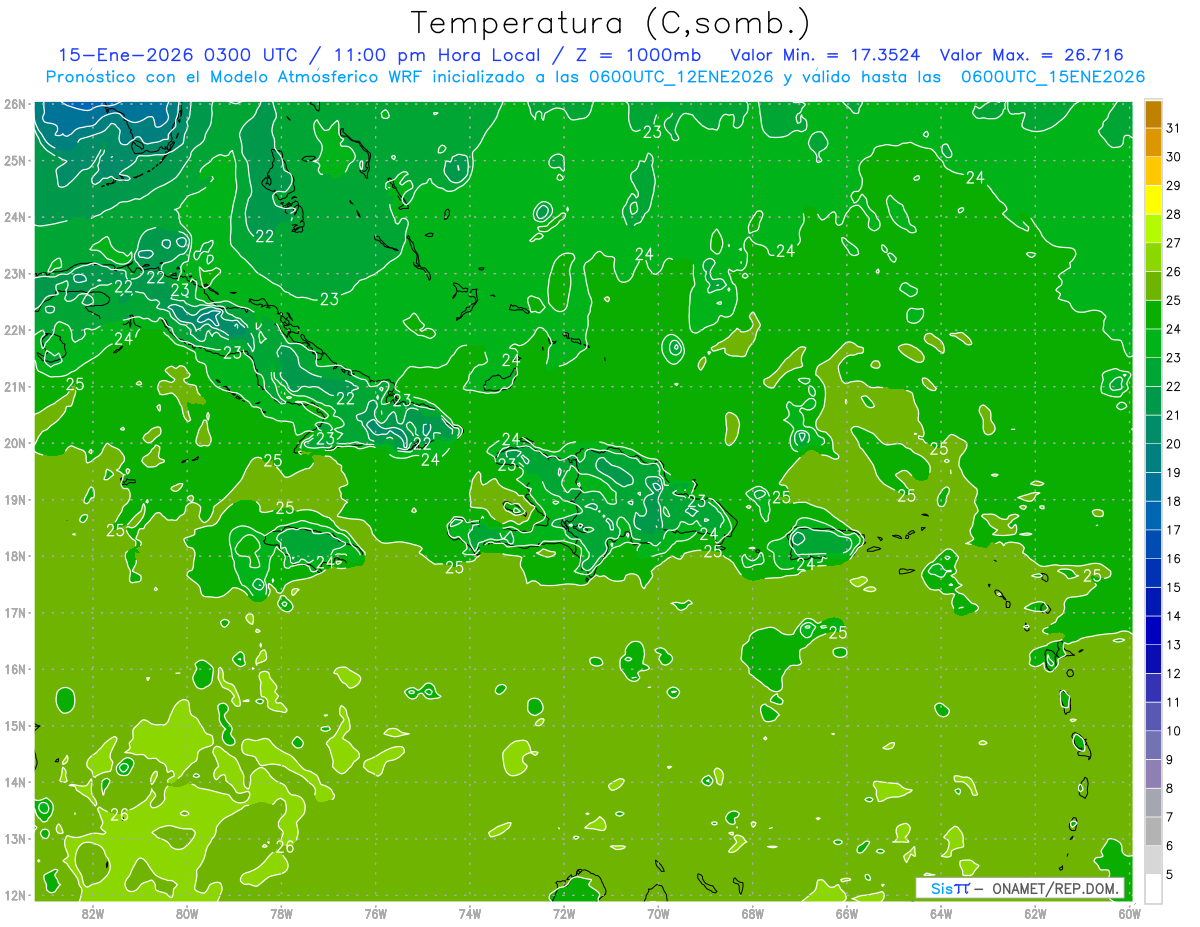Click the purple legend swatch between 9 and 10
1200x927 pixels.
pyautogui.click(x=1153, y=745)
